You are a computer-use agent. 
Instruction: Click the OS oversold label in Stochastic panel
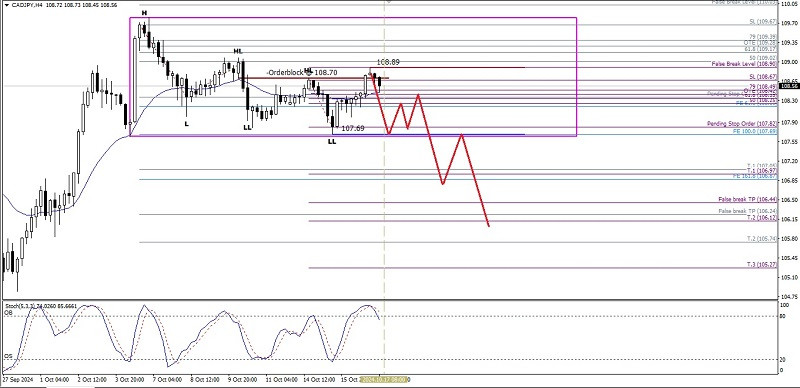coord(8,356)
